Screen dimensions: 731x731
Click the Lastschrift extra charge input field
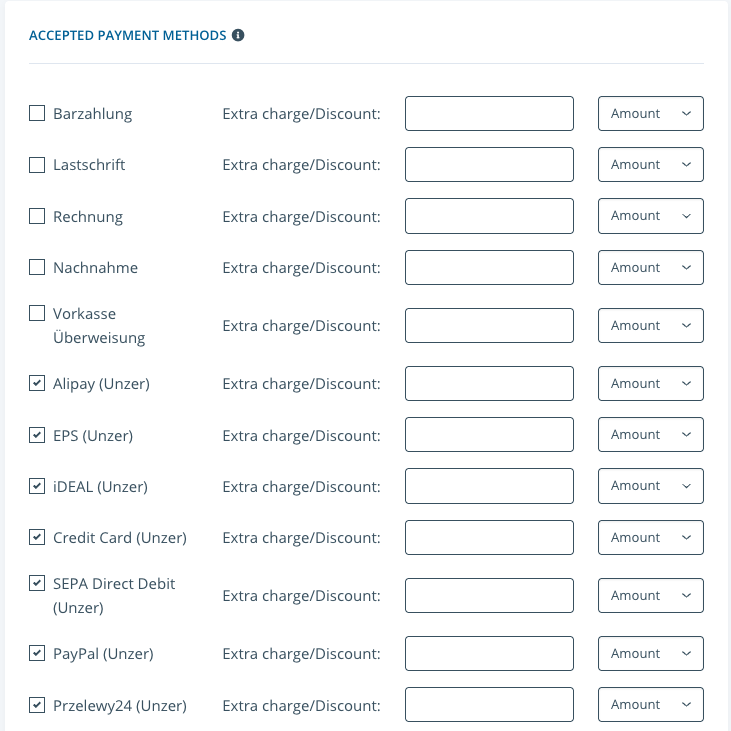[x=489, y=164]
